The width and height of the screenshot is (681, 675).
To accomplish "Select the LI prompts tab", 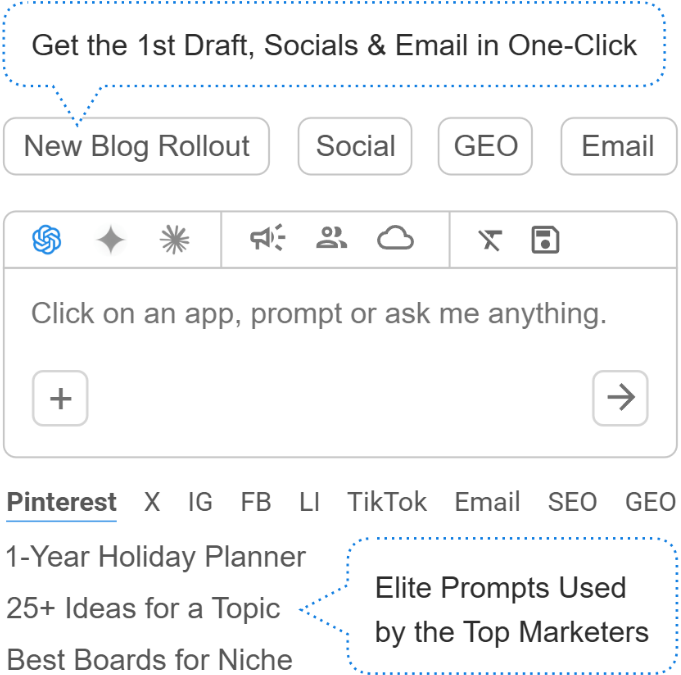I will 309,502.
